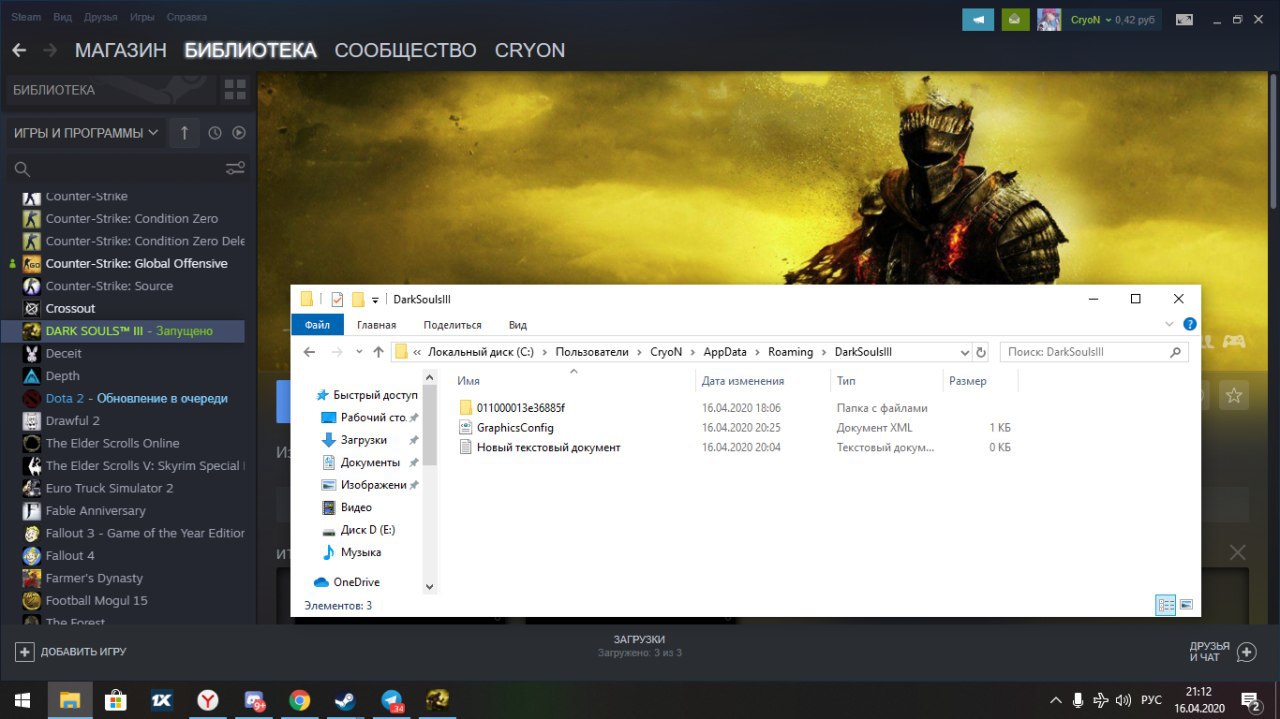The height and width of the screenshot is (719, 1280).
Task: Open the Друзья menu in Steam
Action: coord(101,17)
